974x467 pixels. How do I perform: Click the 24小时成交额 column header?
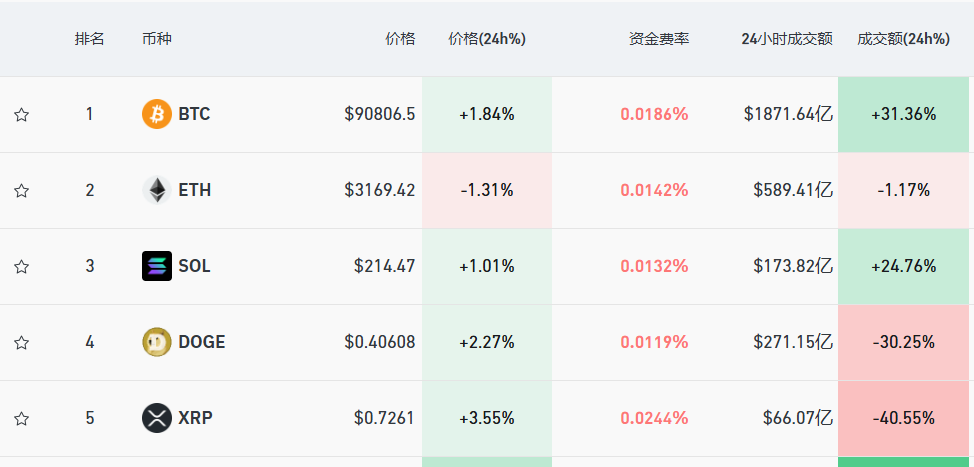(x=786, y=39)
